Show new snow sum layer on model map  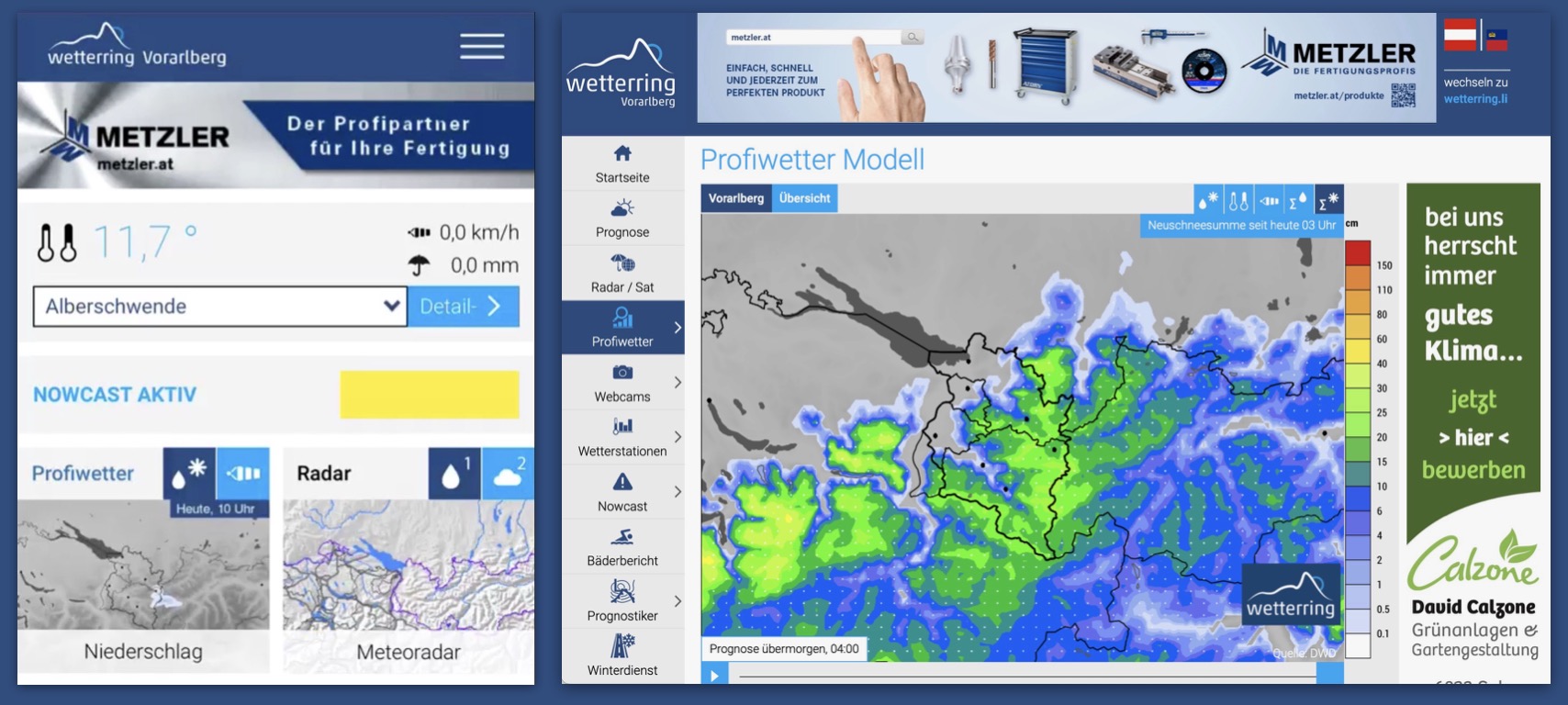click(1328, 199)
